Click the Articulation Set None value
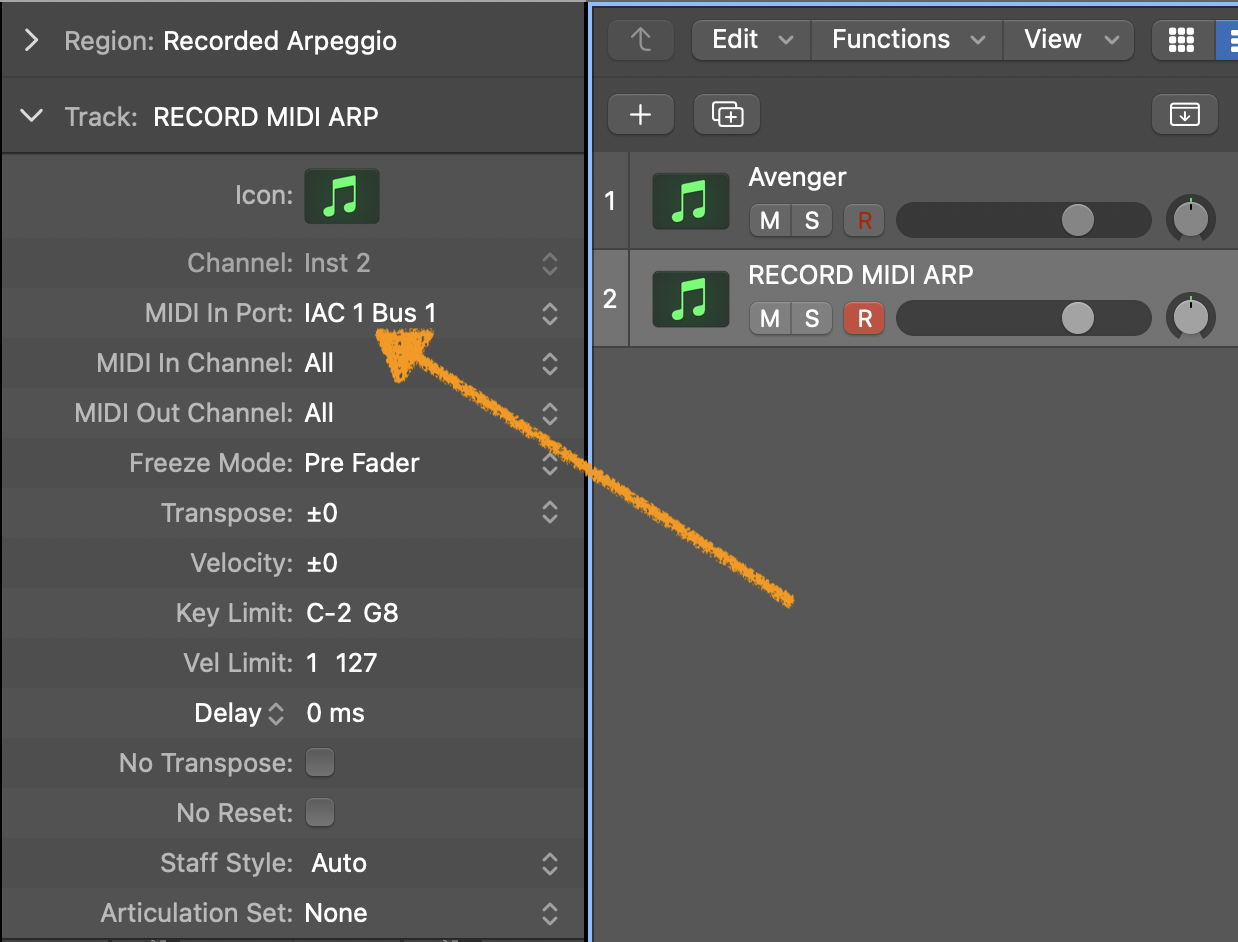Viewport: 1238px width, 942px height. tap(336, 913)
